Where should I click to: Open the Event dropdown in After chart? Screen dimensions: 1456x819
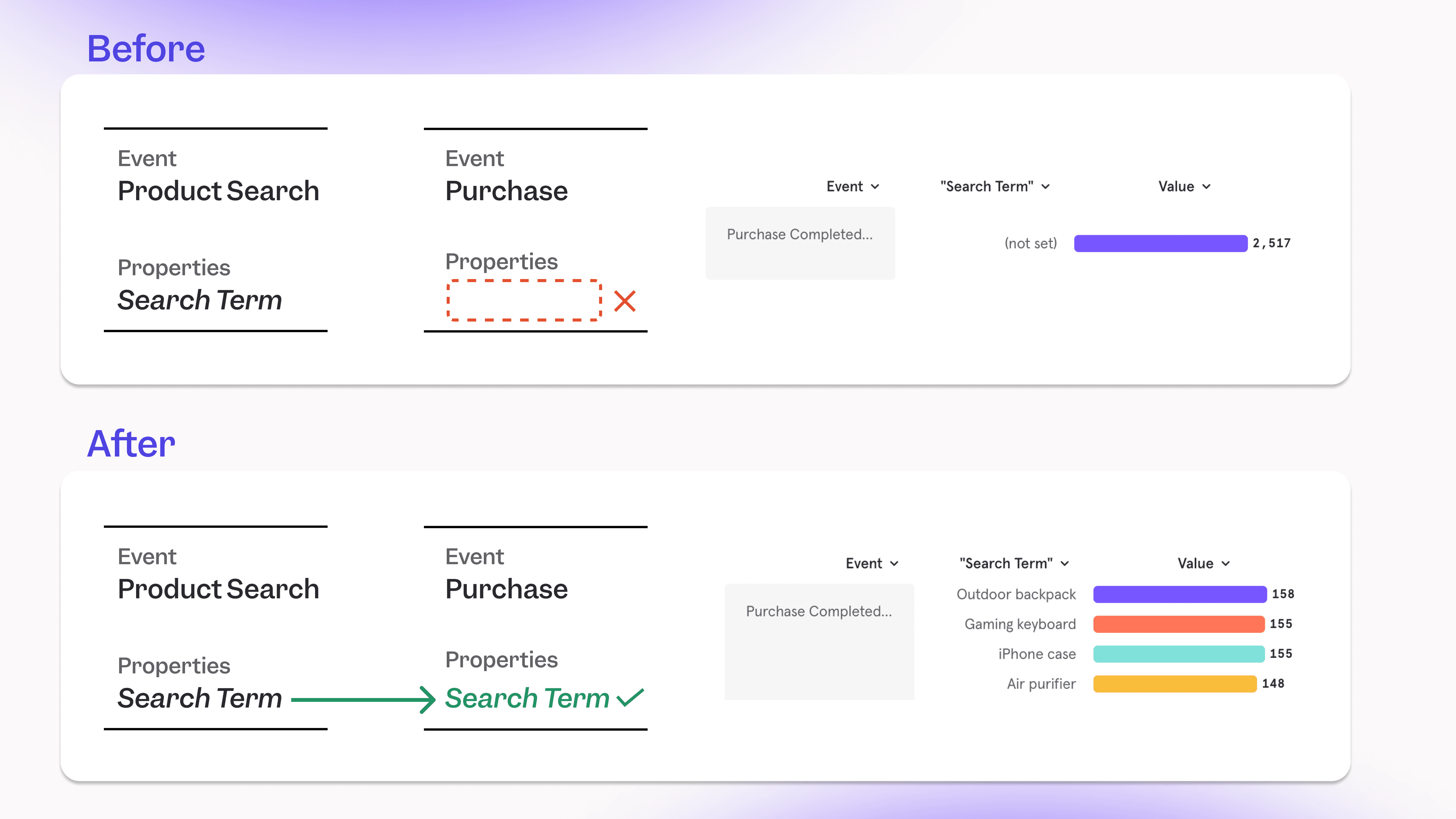pos(872,563)
